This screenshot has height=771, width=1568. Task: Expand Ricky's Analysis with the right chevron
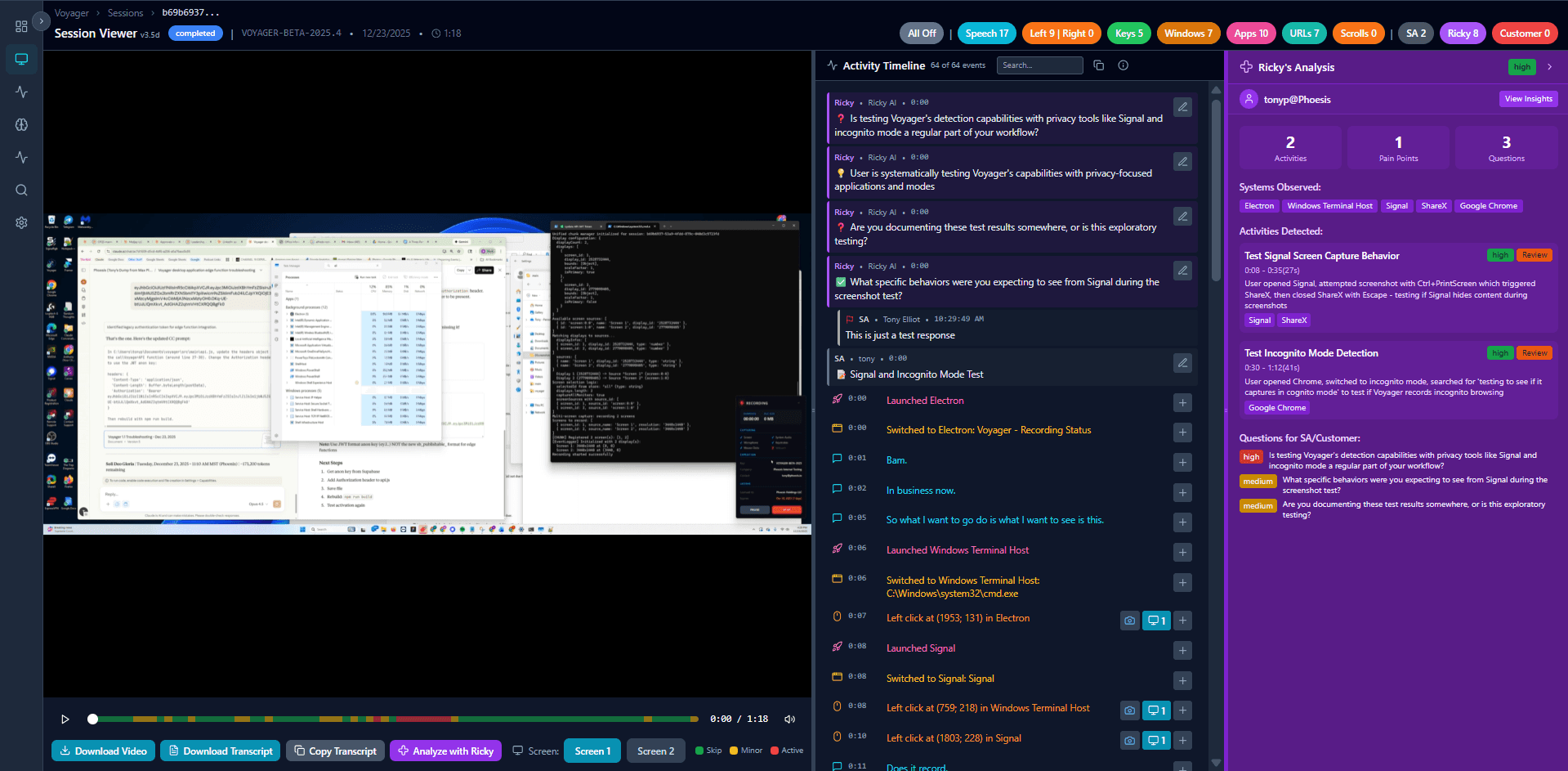click(1550, 67)
